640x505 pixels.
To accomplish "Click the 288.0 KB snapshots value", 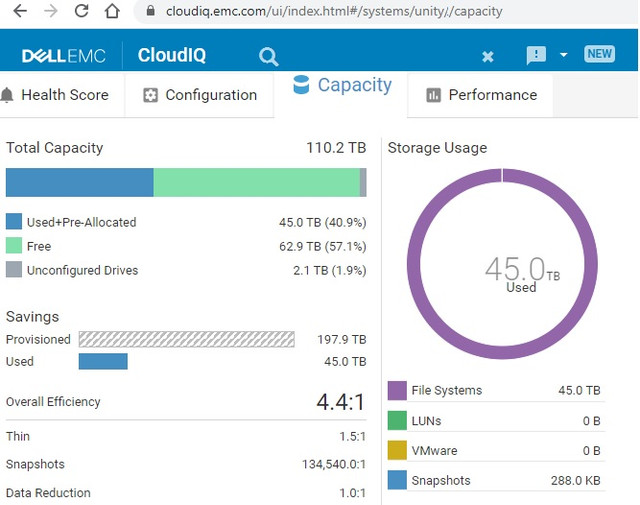I will 576,481.
